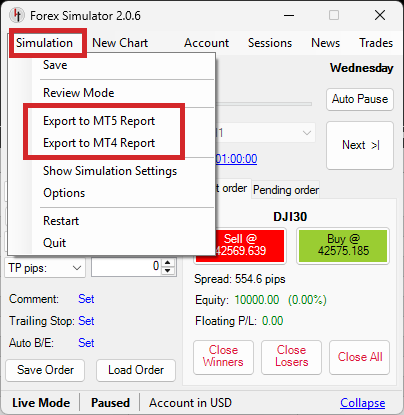
Task: Open the New Chart menu
Action: pos(120,43)
